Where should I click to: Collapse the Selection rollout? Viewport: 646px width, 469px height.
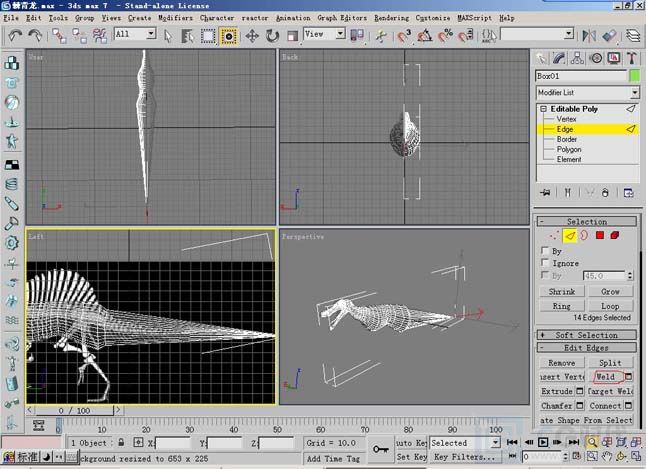pyautogui.click(x=587, y=221)
